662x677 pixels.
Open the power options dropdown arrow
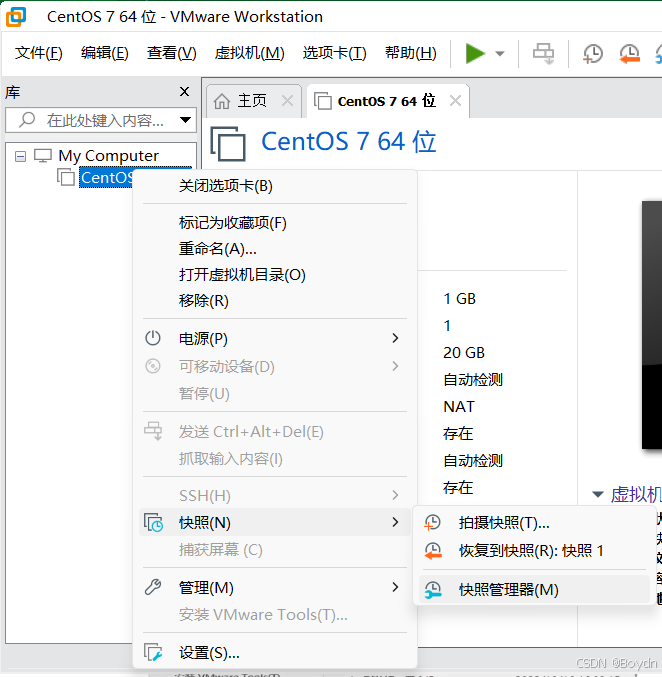tap(500, 54)
